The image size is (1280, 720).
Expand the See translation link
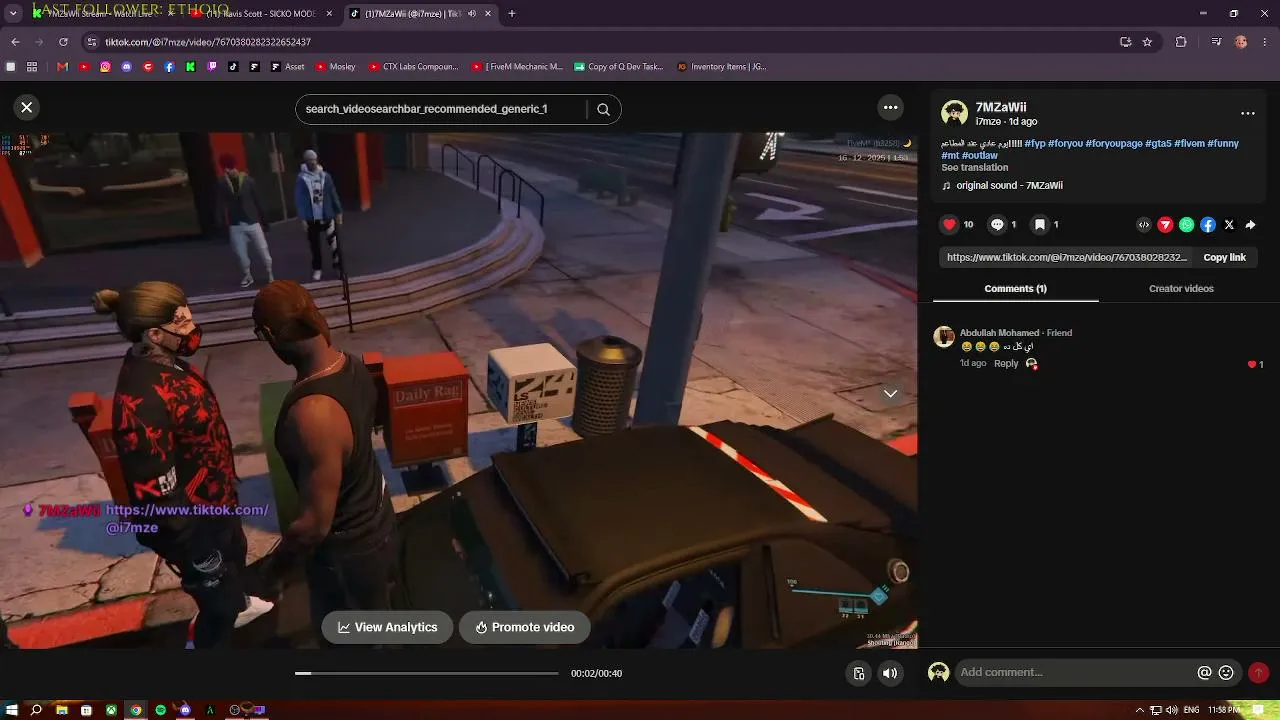coord(974,168)
